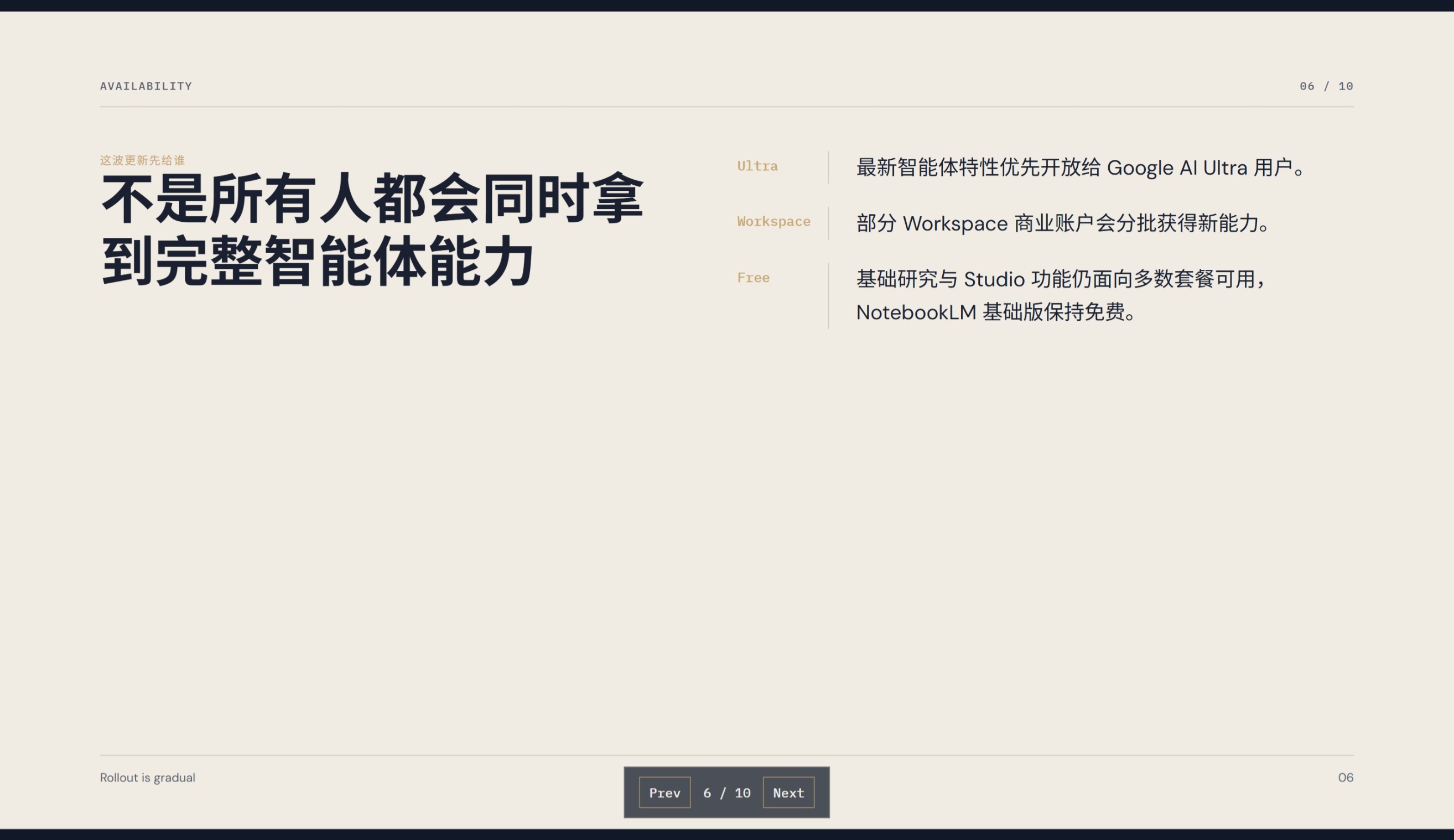The width and height of the screenshot is (1454, 840).
Task: Select the Ultra tier label
Action: click(757, 166)
